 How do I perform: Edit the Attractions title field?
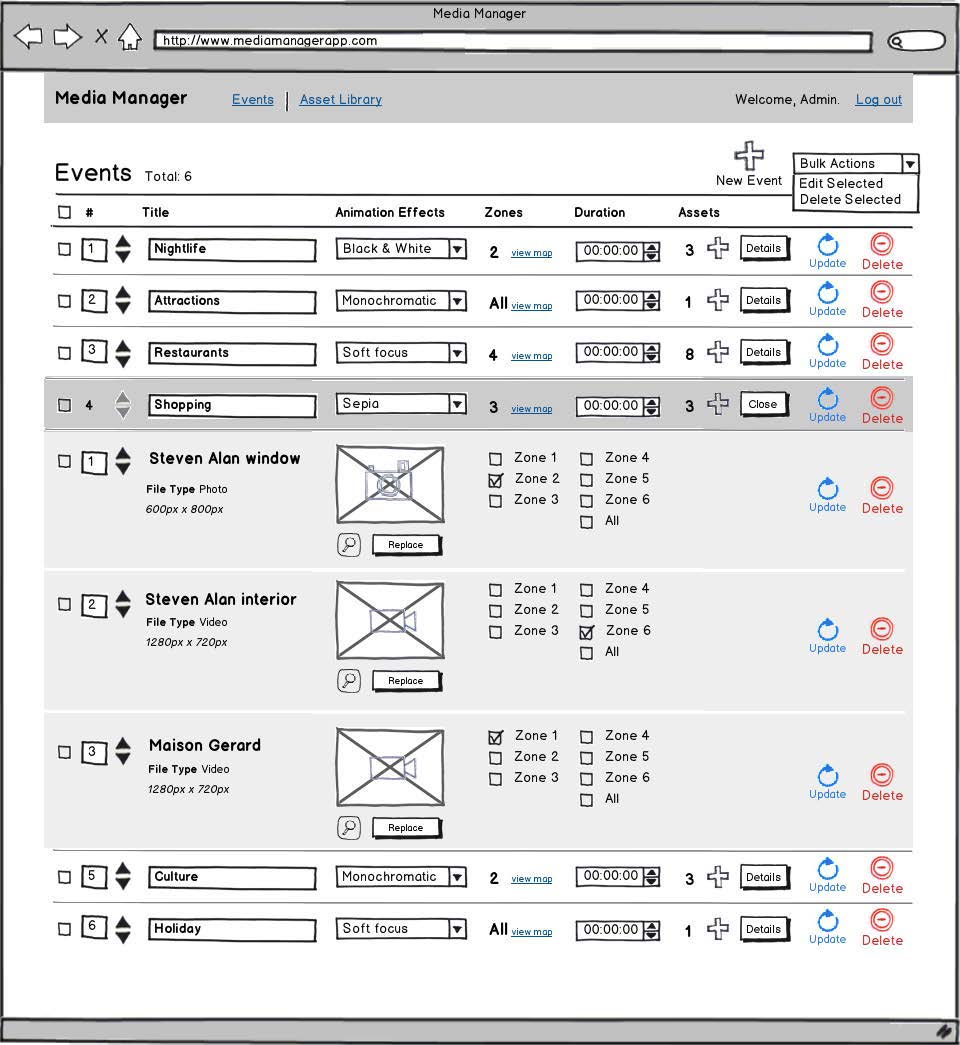pos(232,301)
